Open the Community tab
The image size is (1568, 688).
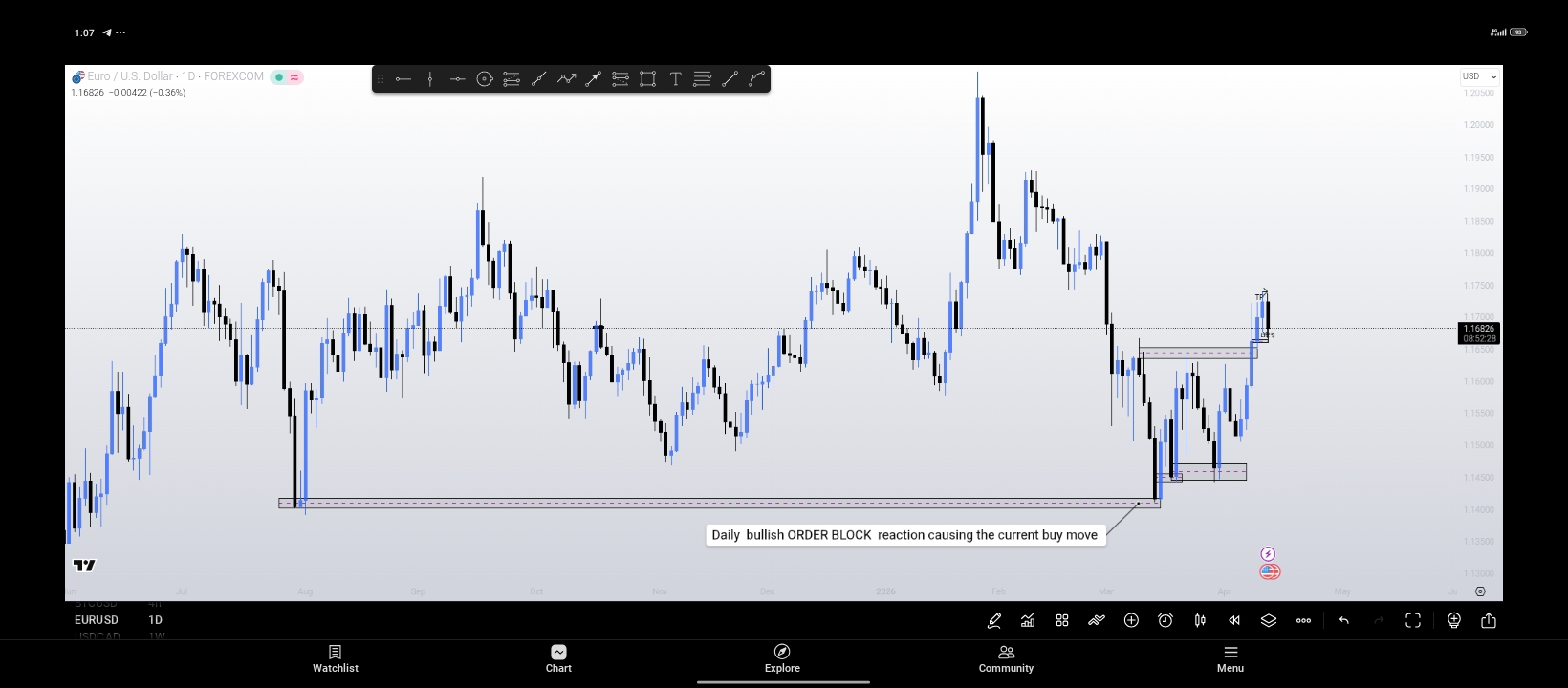tap(1006, 658)
